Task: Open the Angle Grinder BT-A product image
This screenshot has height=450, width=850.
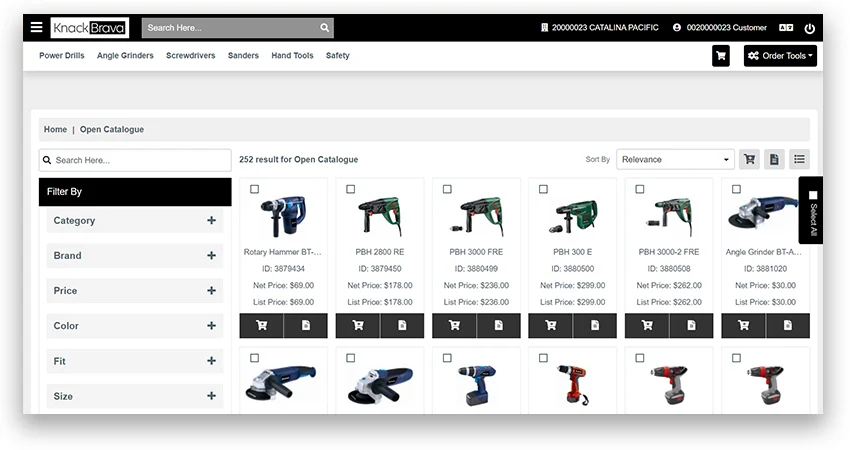Action: (764, 213)
